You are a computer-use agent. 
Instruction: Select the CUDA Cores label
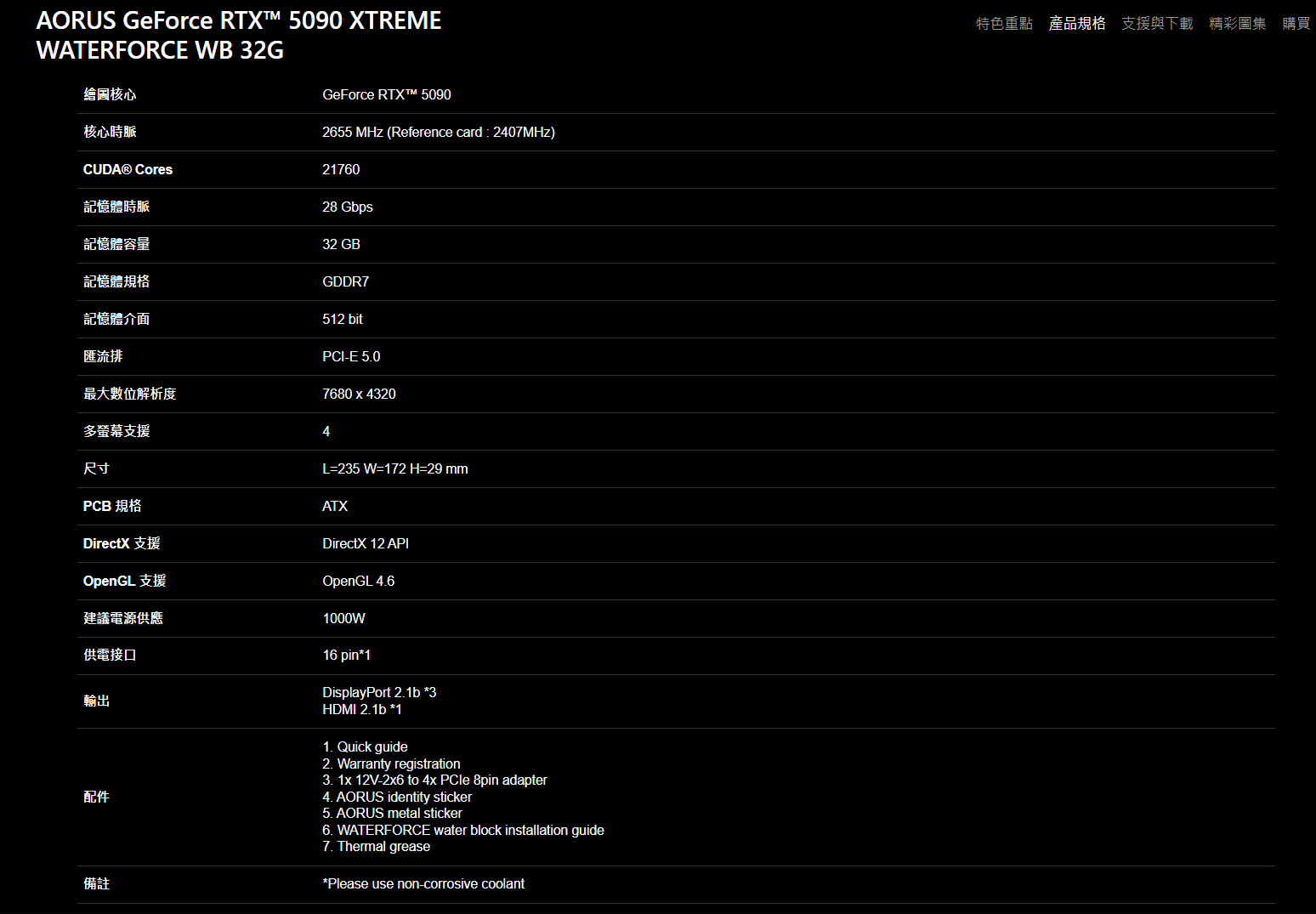tap(128, 169)
